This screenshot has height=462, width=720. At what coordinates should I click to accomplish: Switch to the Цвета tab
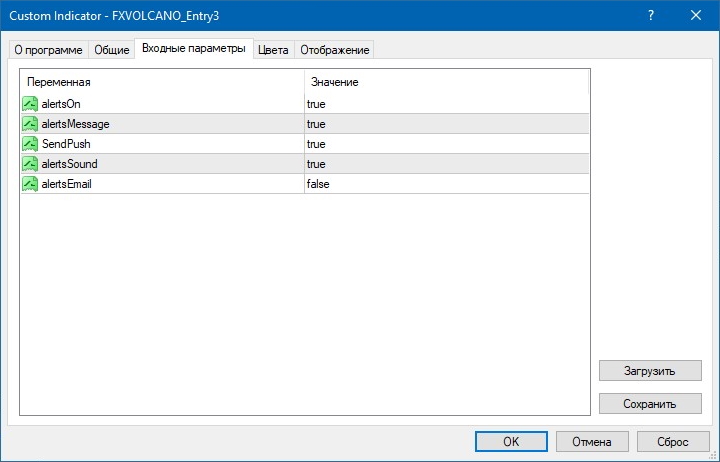tap(273, 50)
